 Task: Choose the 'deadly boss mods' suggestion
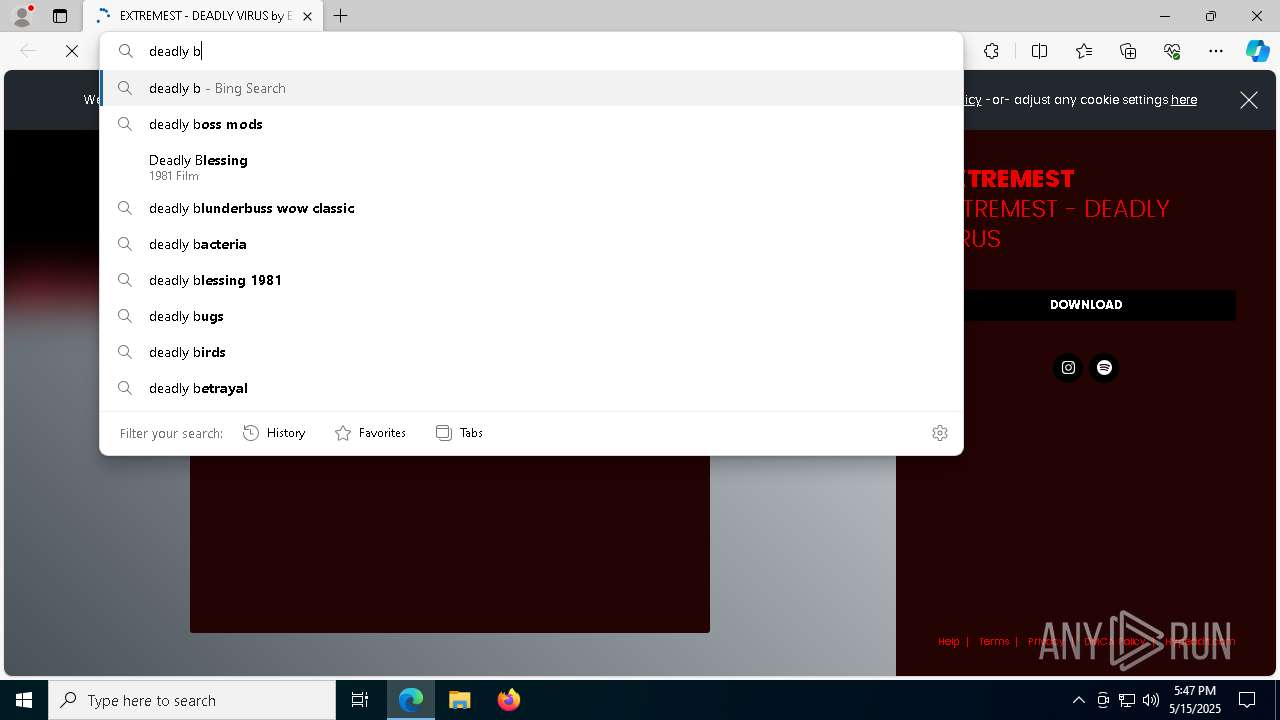(531, 124)
